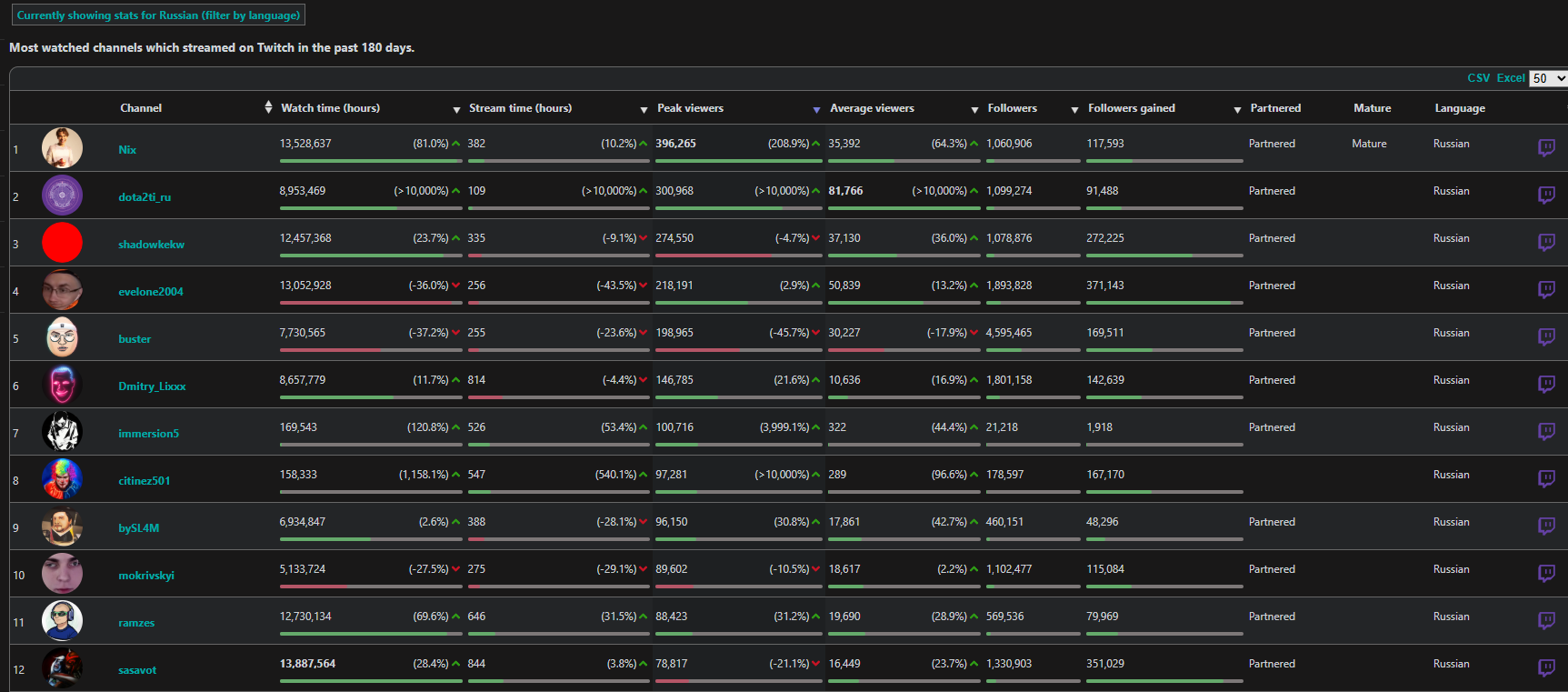Open the Nix channel link
Image resolution: width=1568 pixels, height=692 pixels.
point(127,150)
